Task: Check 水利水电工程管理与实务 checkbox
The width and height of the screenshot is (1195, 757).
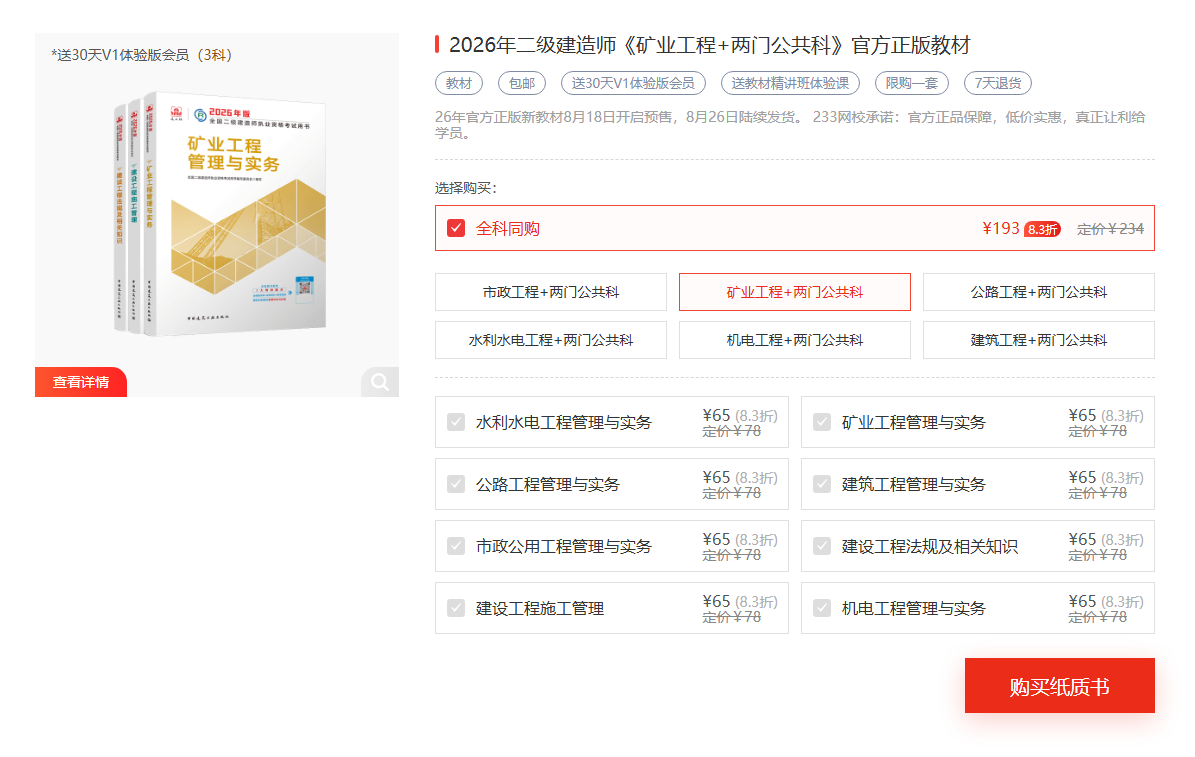Action: pos(456,422)
